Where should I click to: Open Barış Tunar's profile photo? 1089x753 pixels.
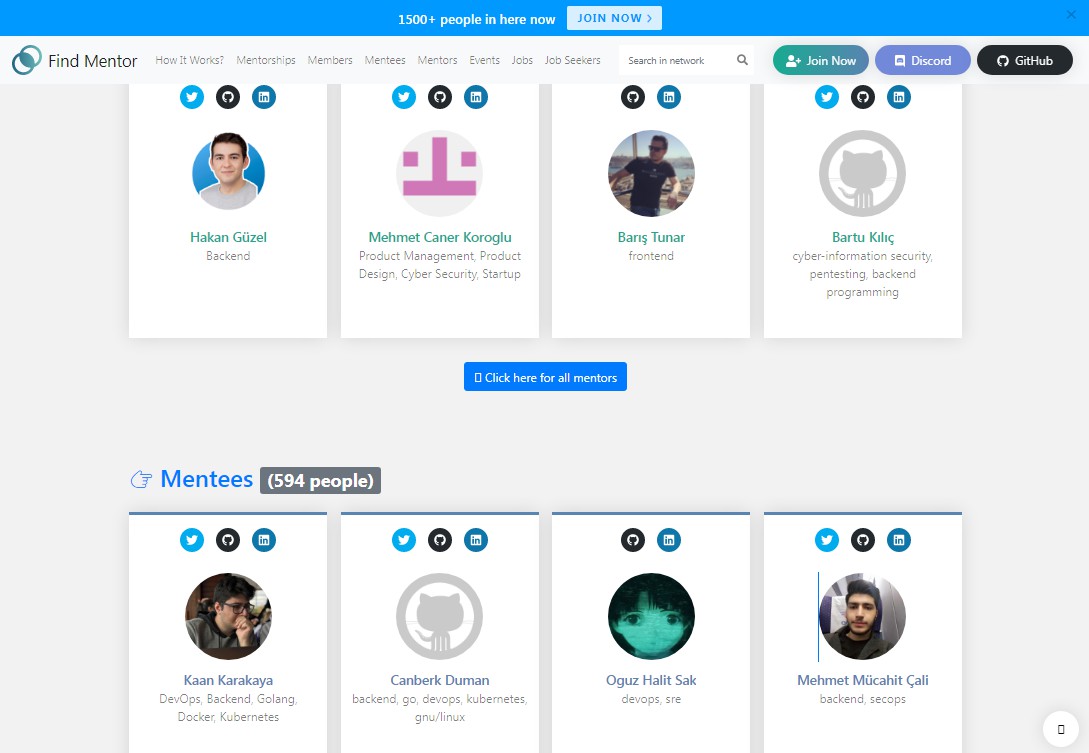[x=651, y=173]
